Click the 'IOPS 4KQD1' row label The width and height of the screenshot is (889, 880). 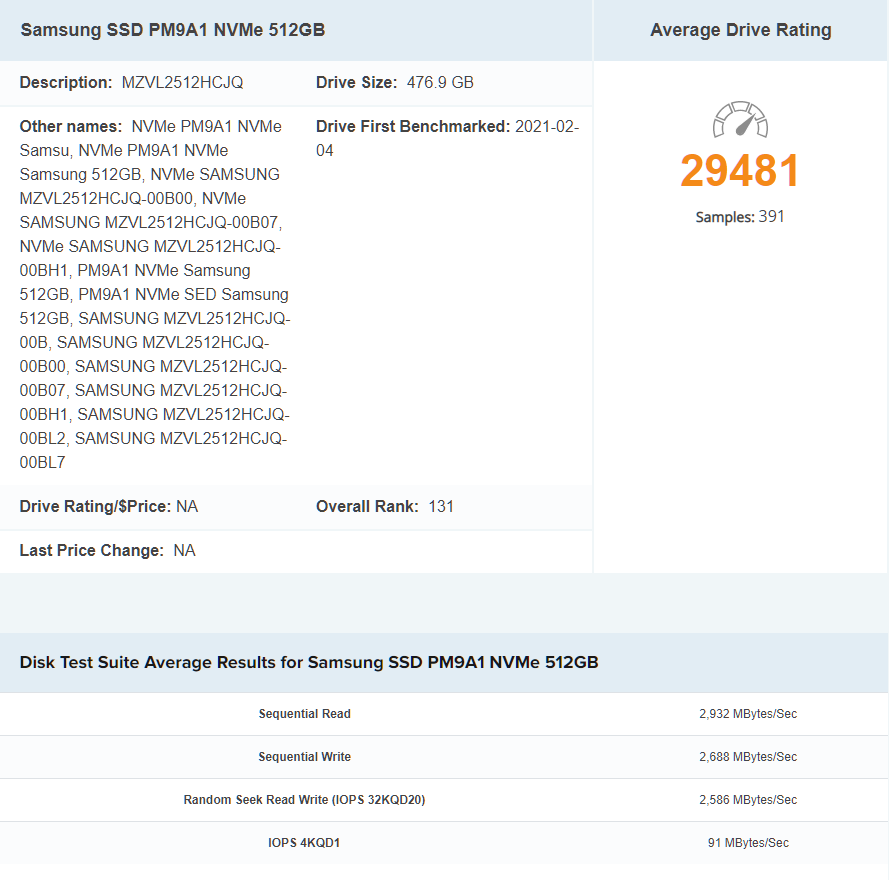[x=304, y=843]
